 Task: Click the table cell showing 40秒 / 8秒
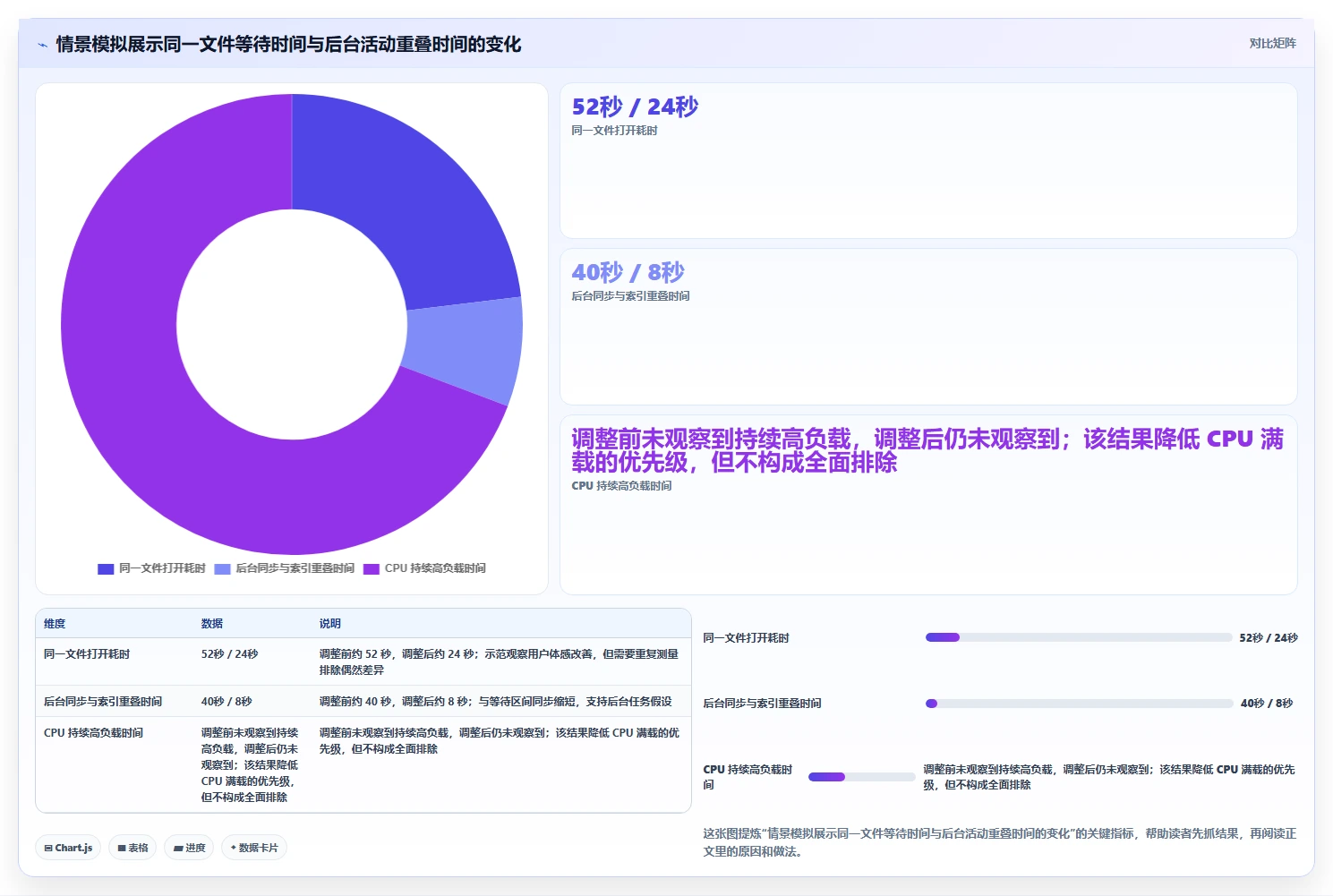tap(226, 702)
